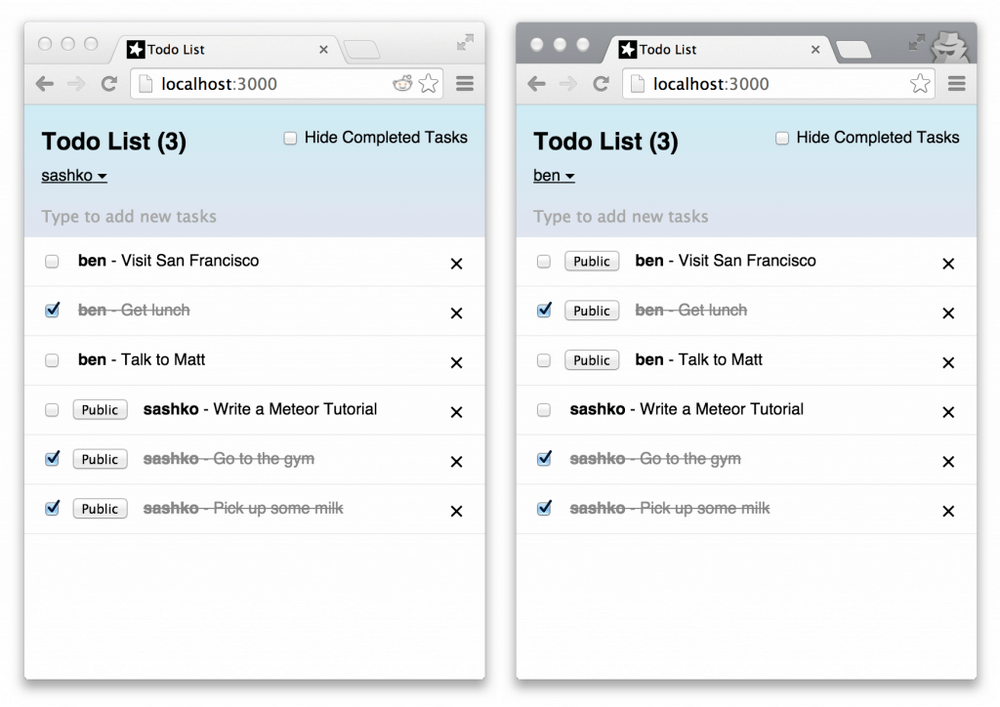Toggle Public button on 'Go to the gym'
The width and height of the screenshot is (1000, 707).
pyautogui.click(x=100, y=459)
